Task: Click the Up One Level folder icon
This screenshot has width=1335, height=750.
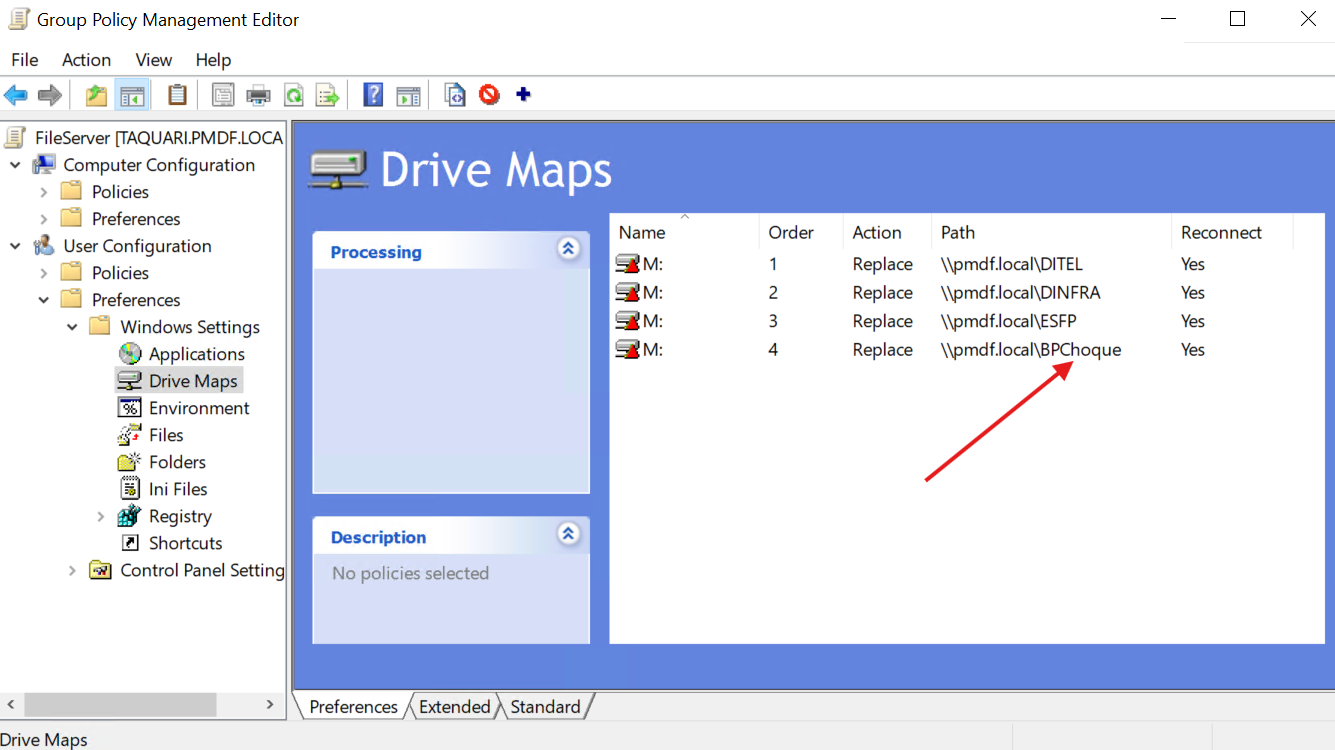Action: pos(96,95)
